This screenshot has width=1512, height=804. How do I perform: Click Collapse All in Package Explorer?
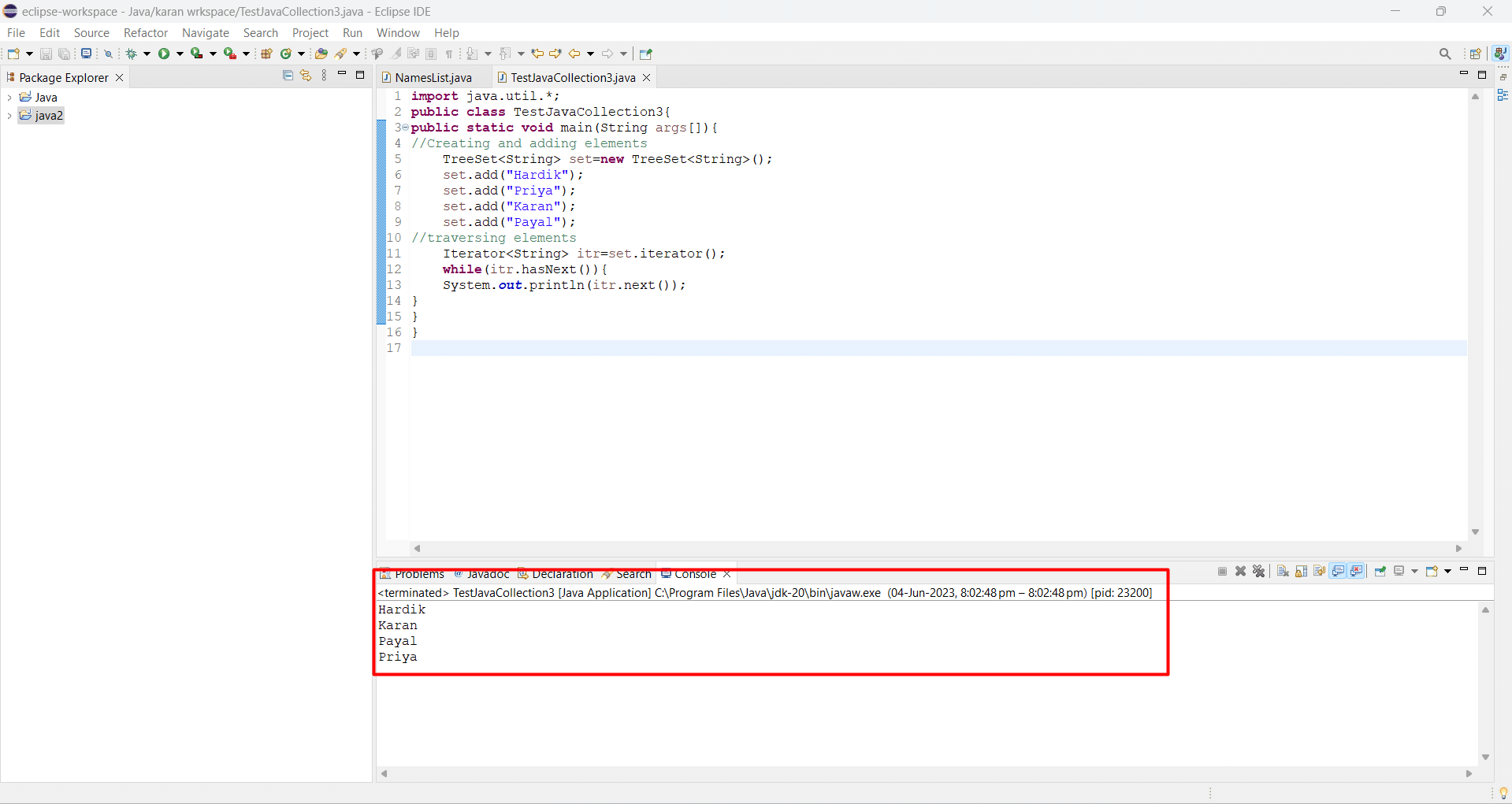(x=288, y=76)
